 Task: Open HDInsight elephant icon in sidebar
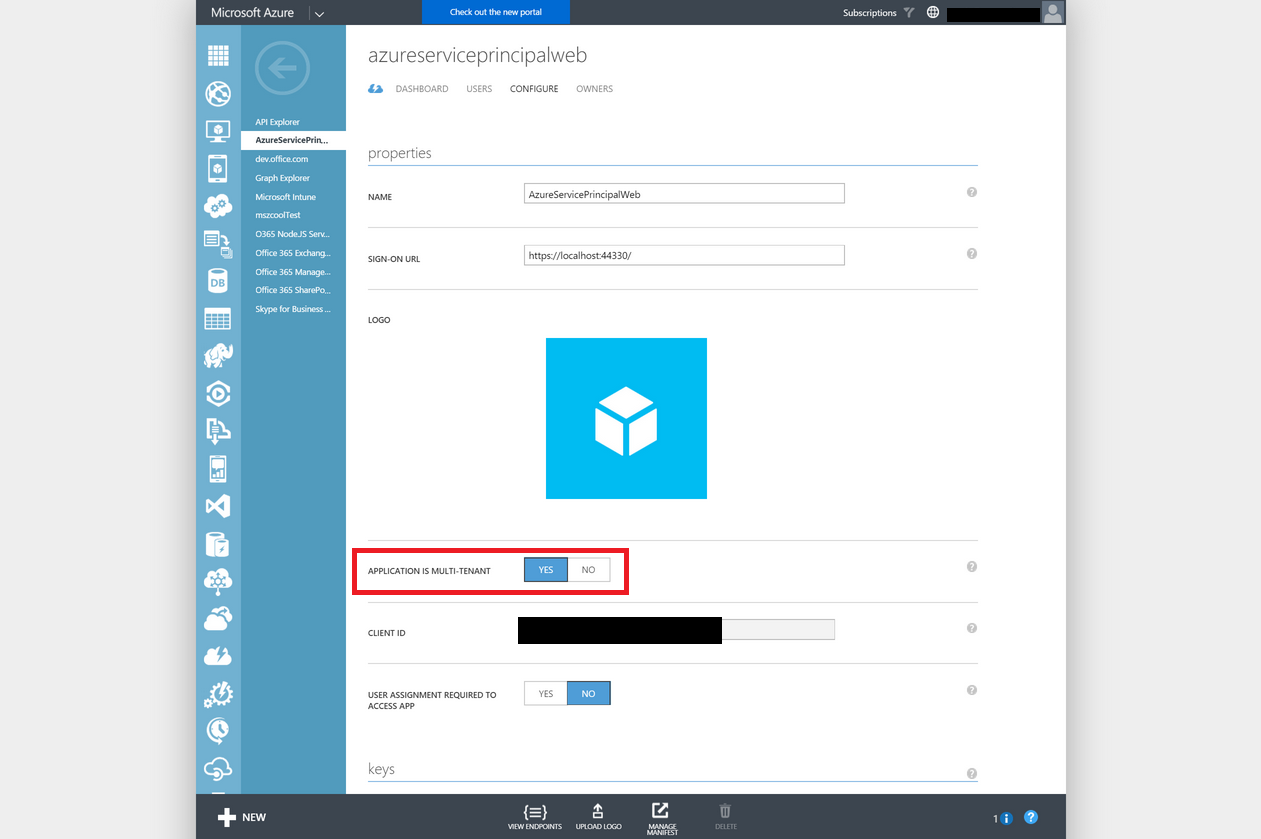click(218, 356)
